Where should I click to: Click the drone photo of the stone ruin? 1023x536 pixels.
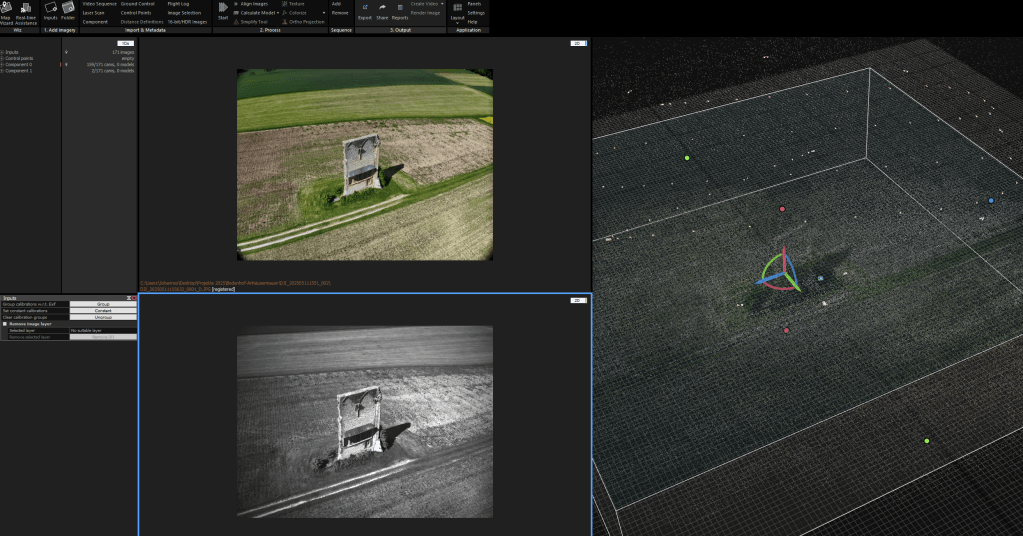tap(364, 164)
